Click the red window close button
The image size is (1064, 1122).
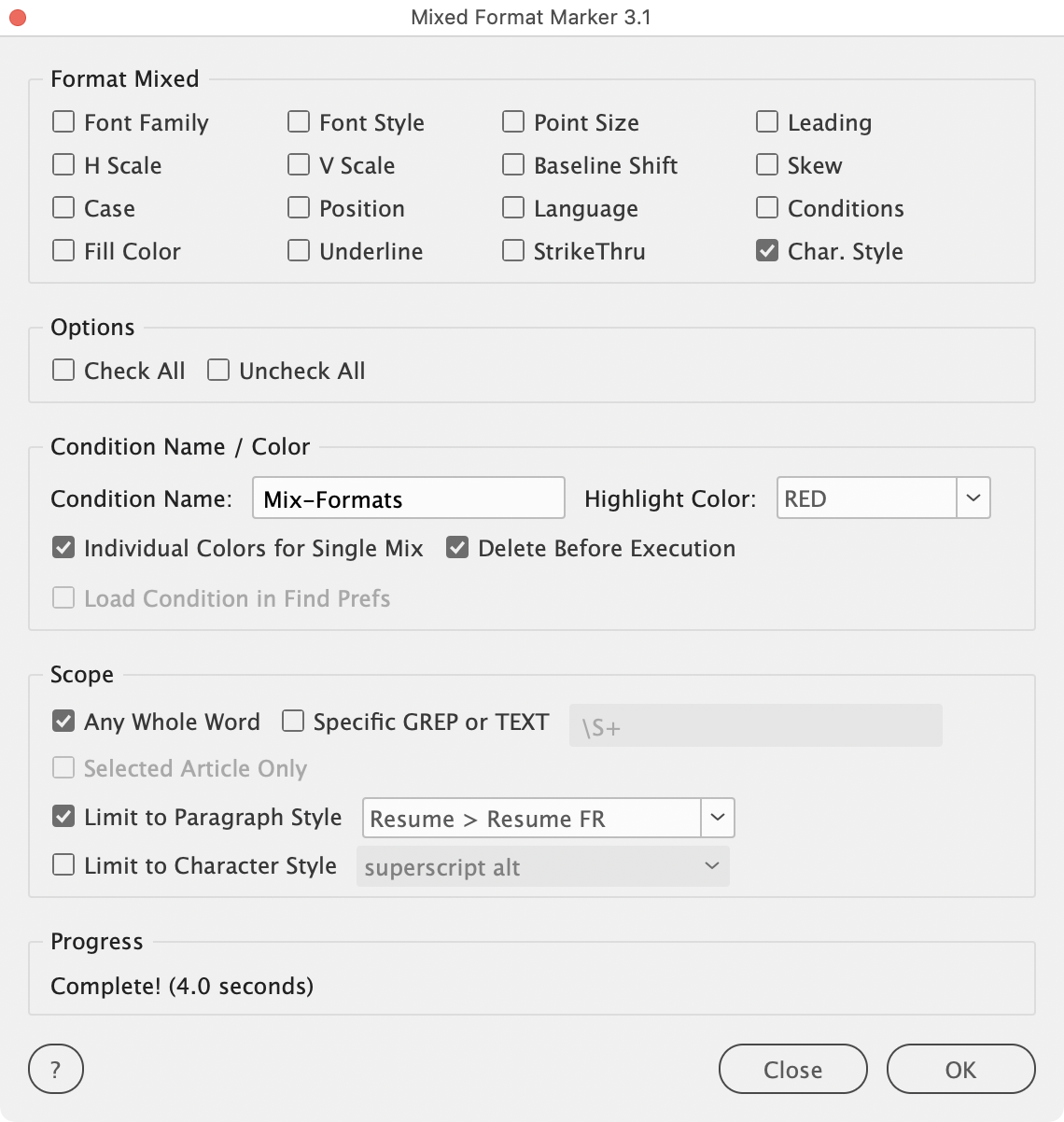18,18
